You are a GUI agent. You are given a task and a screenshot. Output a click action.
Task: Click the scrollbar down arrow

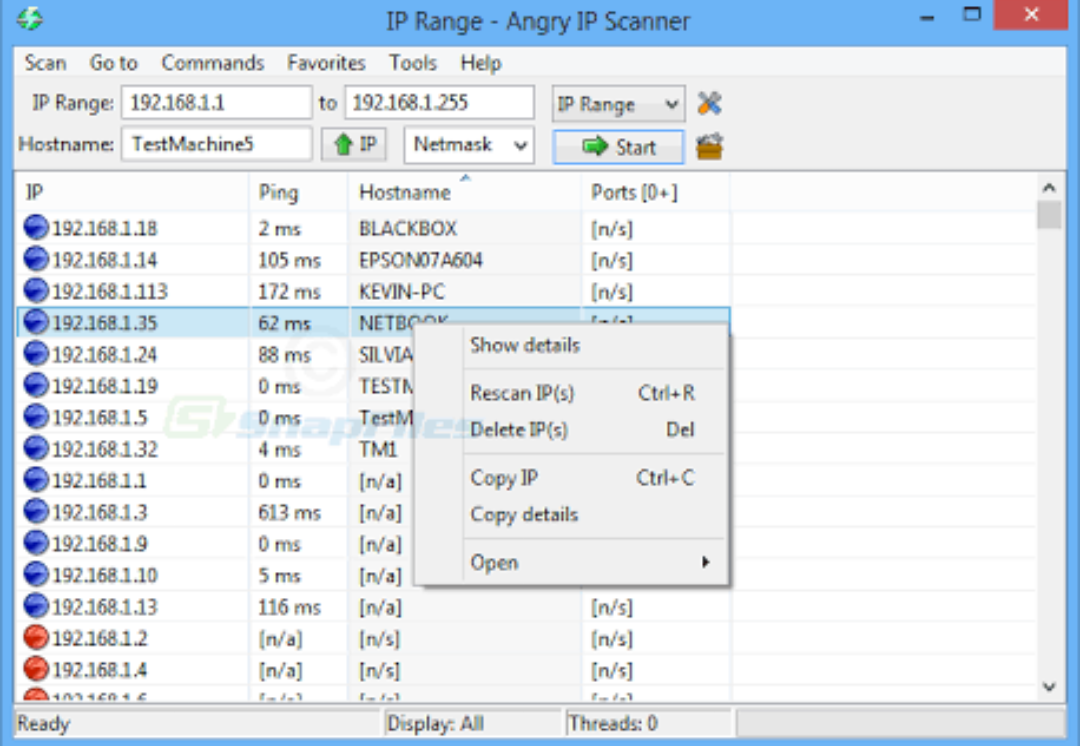(1049, 686)
